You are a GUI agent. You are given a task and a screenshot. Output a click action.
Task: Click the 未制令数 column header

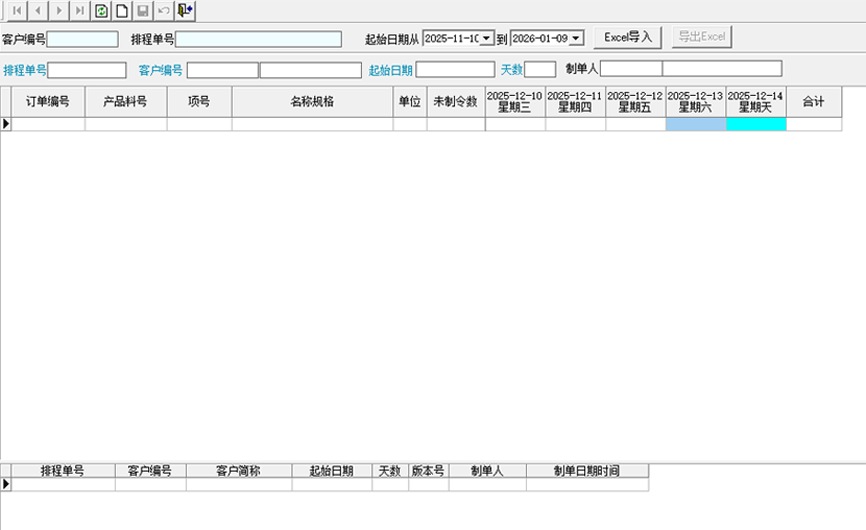[x=455, y=102]
